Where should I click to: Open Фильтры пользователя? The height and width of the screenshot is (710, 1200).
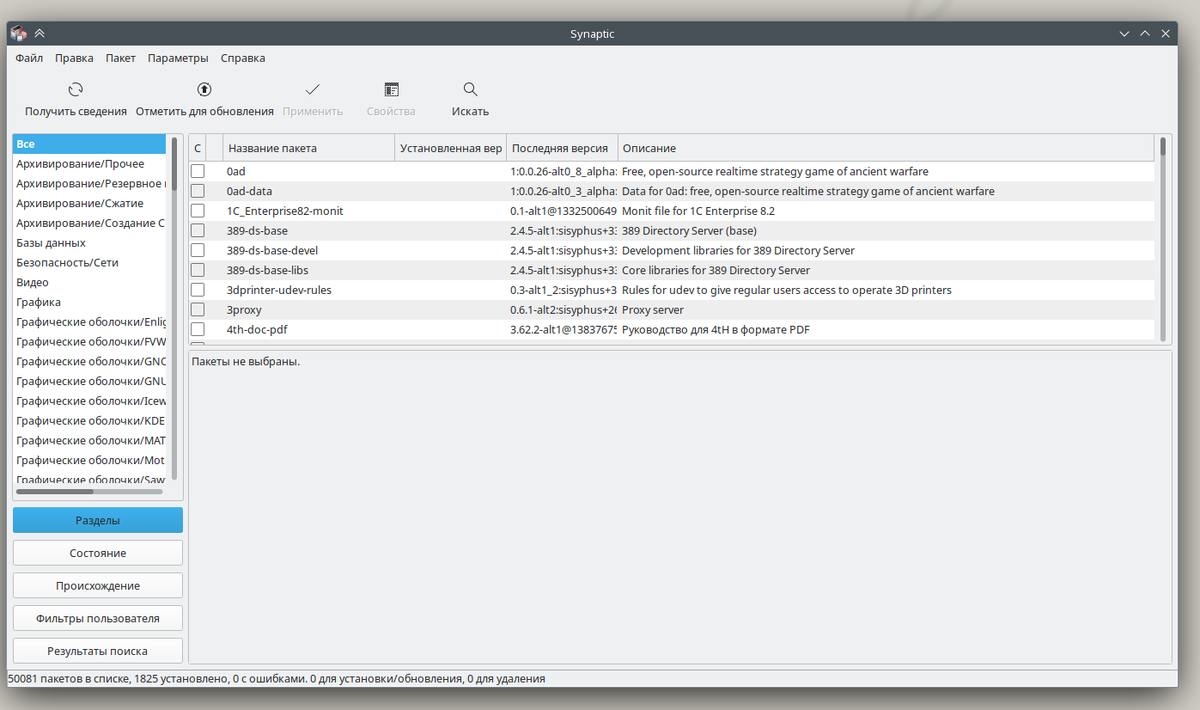coord(97,617)
